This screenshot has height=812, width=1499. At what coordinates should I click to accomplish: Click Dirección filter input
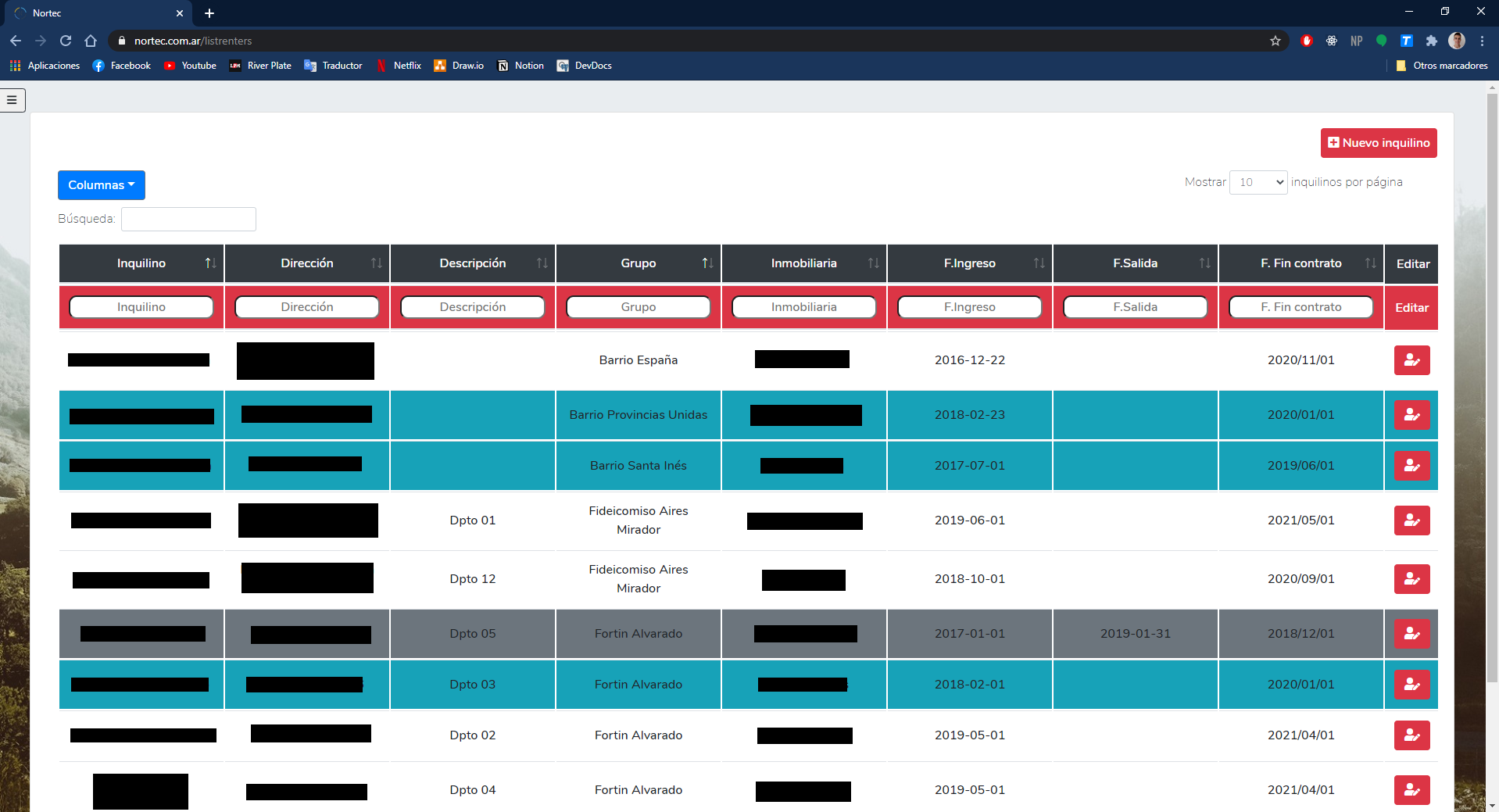pos(307,307)
